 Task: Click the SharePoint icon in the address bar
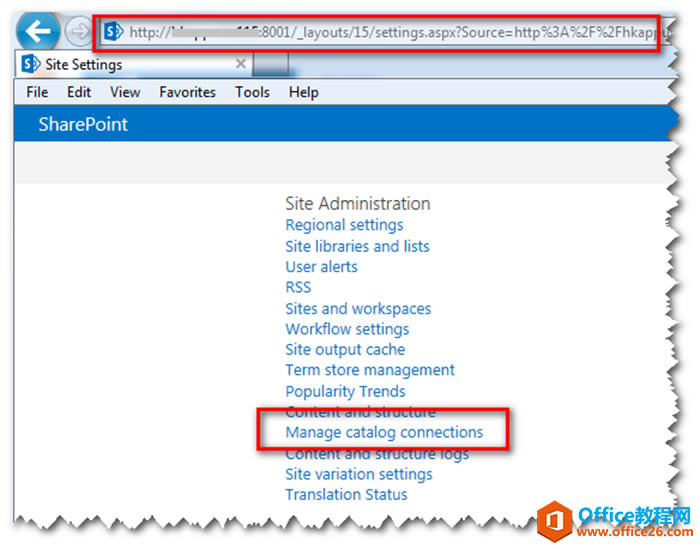click(114, 32)
